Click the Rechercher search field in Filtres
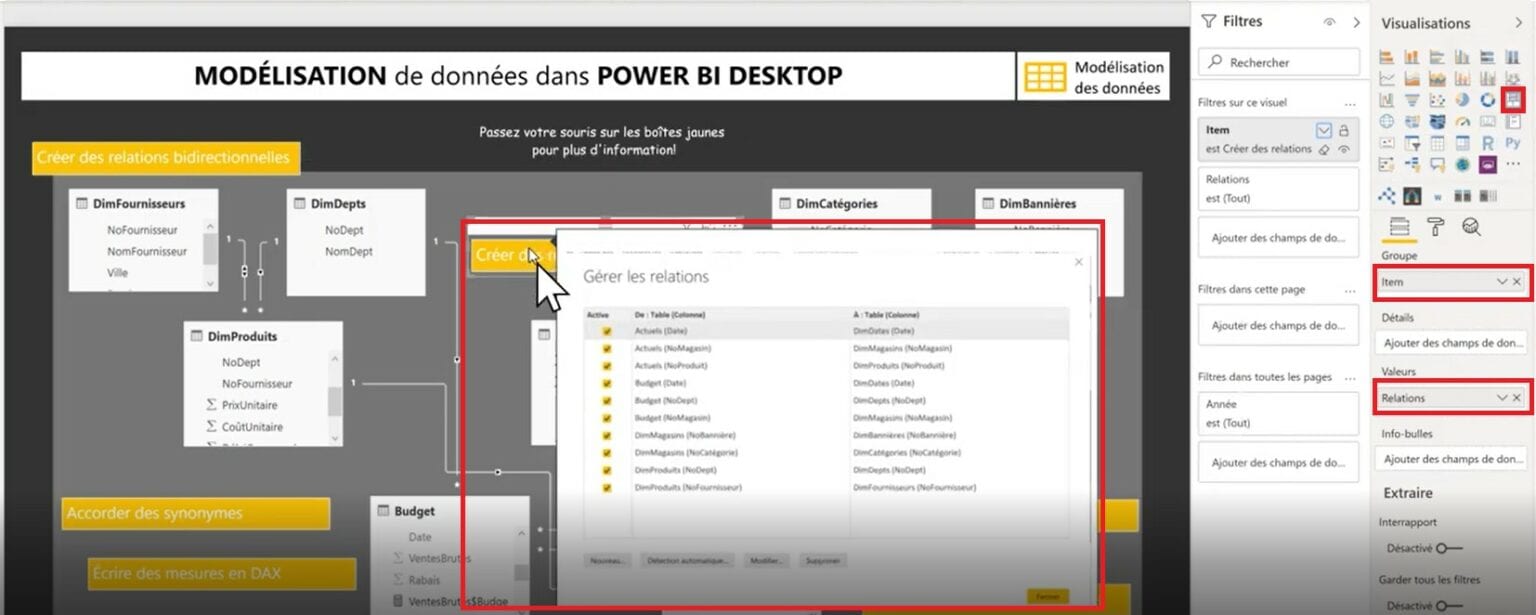Viewport: 1536px width, 615px height. pyautogui.click(x=1278, y=61)
